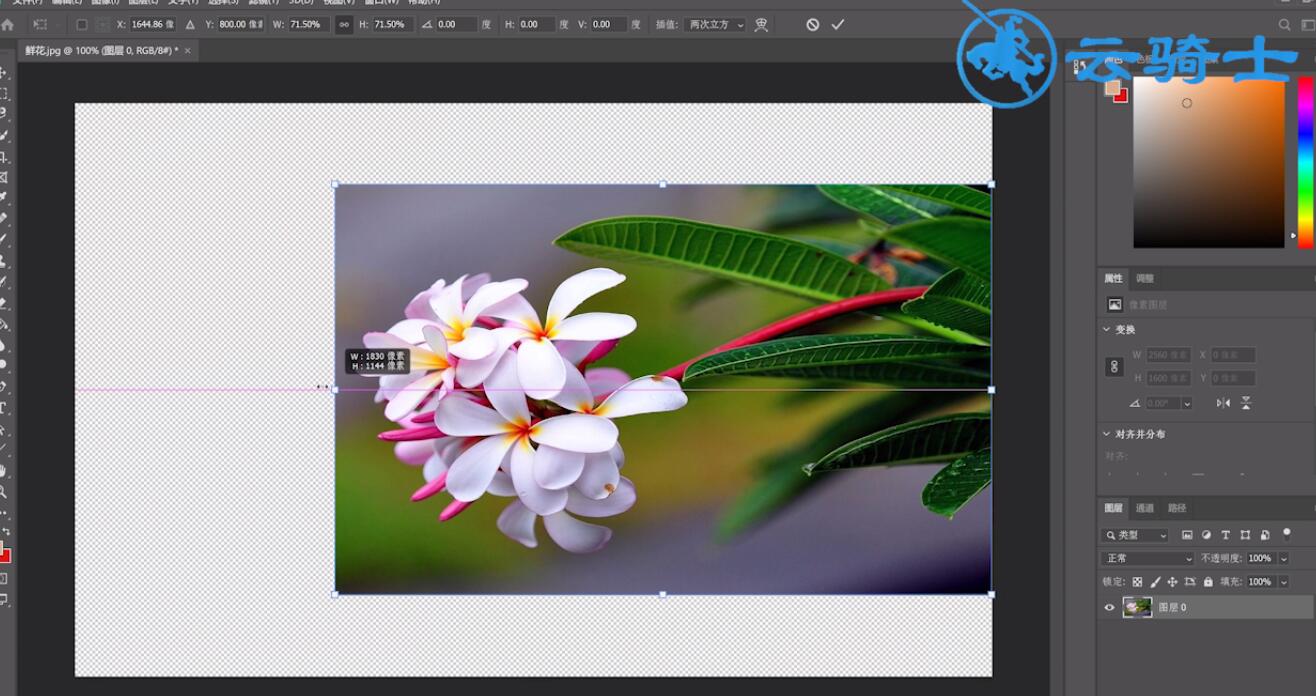Click the rotation angle icon in options bar
1316x696 pixels.
click(427, 24)
